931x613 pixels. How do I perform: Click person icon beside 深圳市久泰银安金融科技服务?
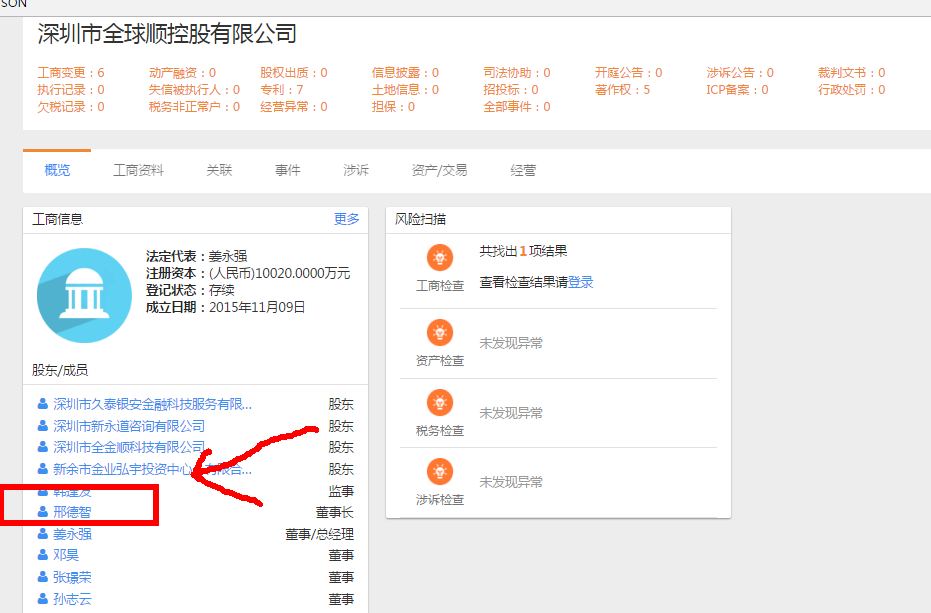click(x=43, y=404)
